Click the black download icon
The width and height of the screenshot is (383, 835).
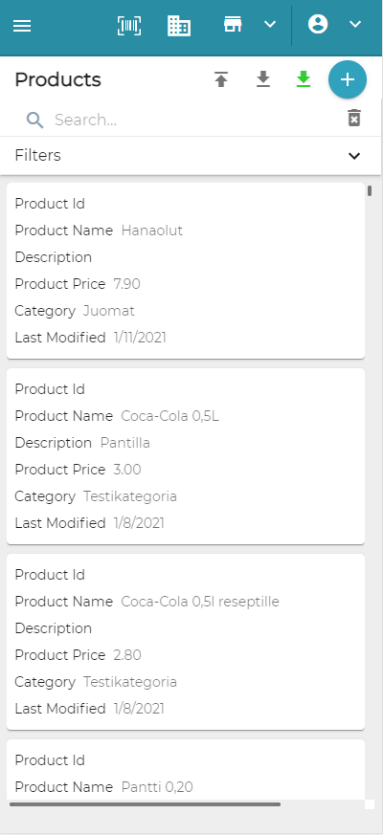[x=263, y=80]
